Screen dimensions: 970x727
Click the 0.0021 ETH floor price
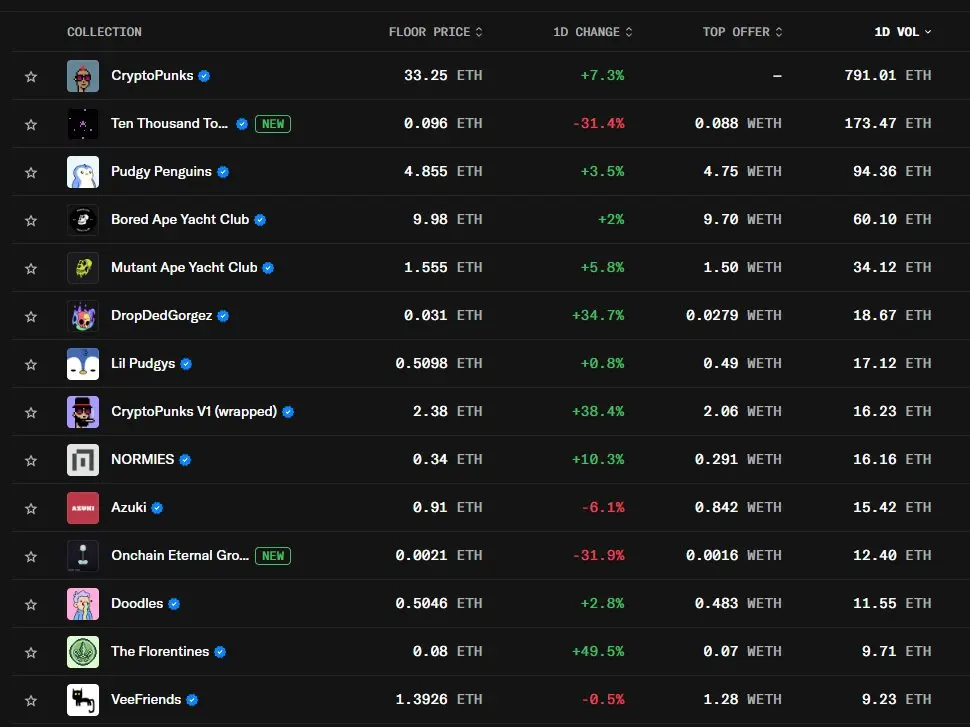[439, 556]
